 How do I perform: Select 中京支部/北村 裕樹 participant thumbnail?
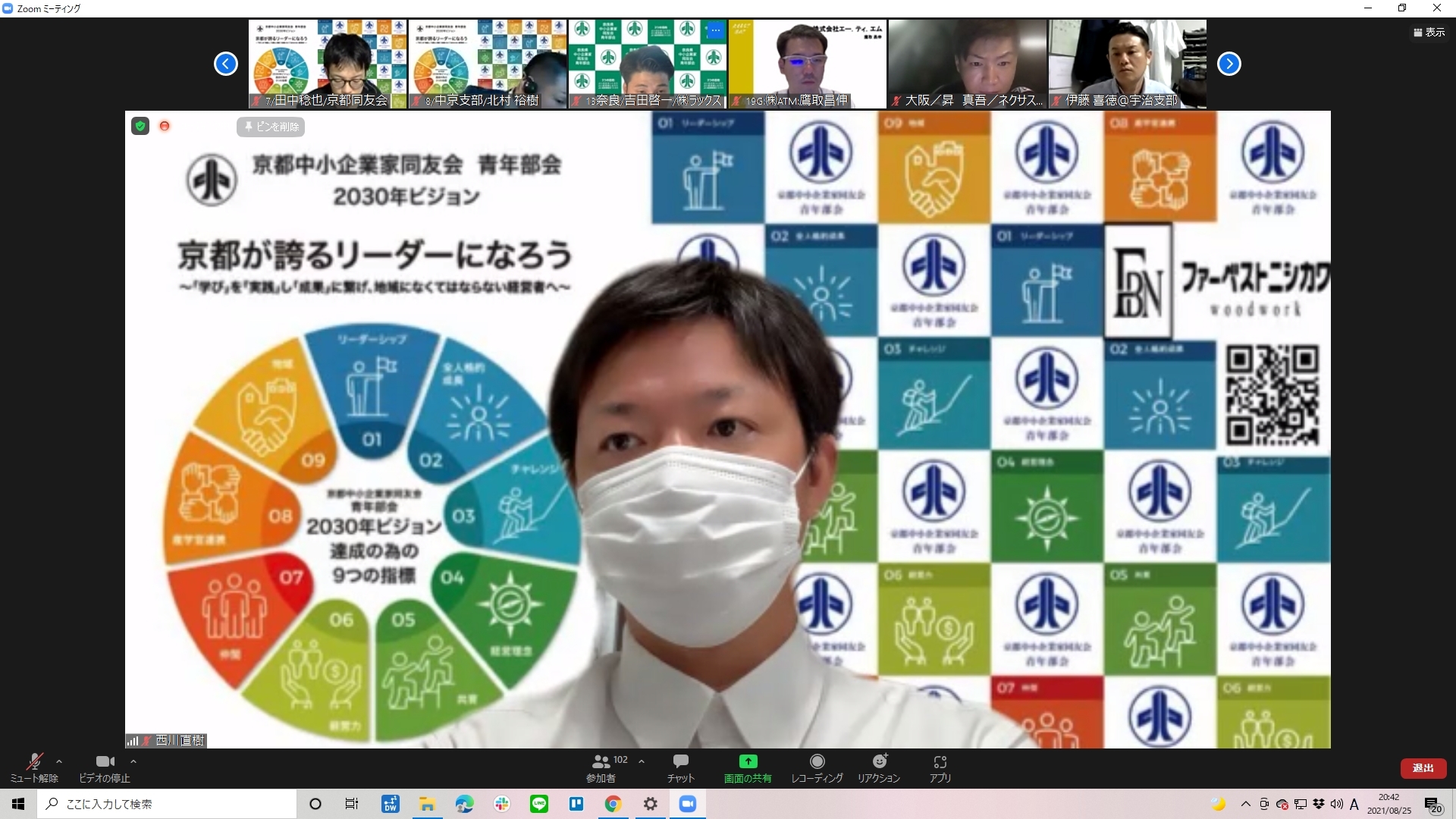[x=488, y=64]
